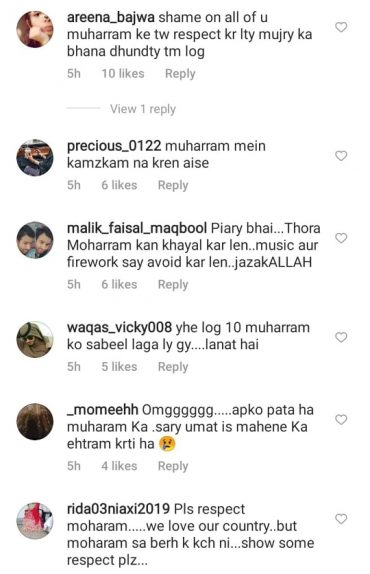Reply to areena_bajwa's comment
The image size is (370, 574).
[x=180, y=74]
